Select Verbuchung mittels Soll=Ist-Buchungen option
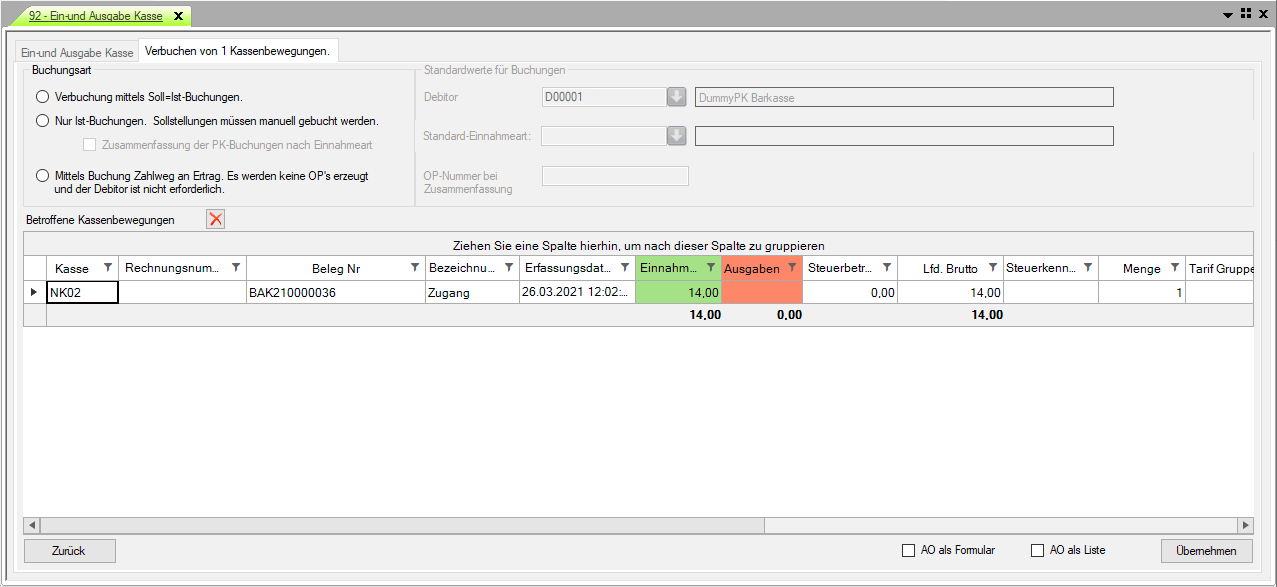The image size is (1277, 587). [42, 97]
